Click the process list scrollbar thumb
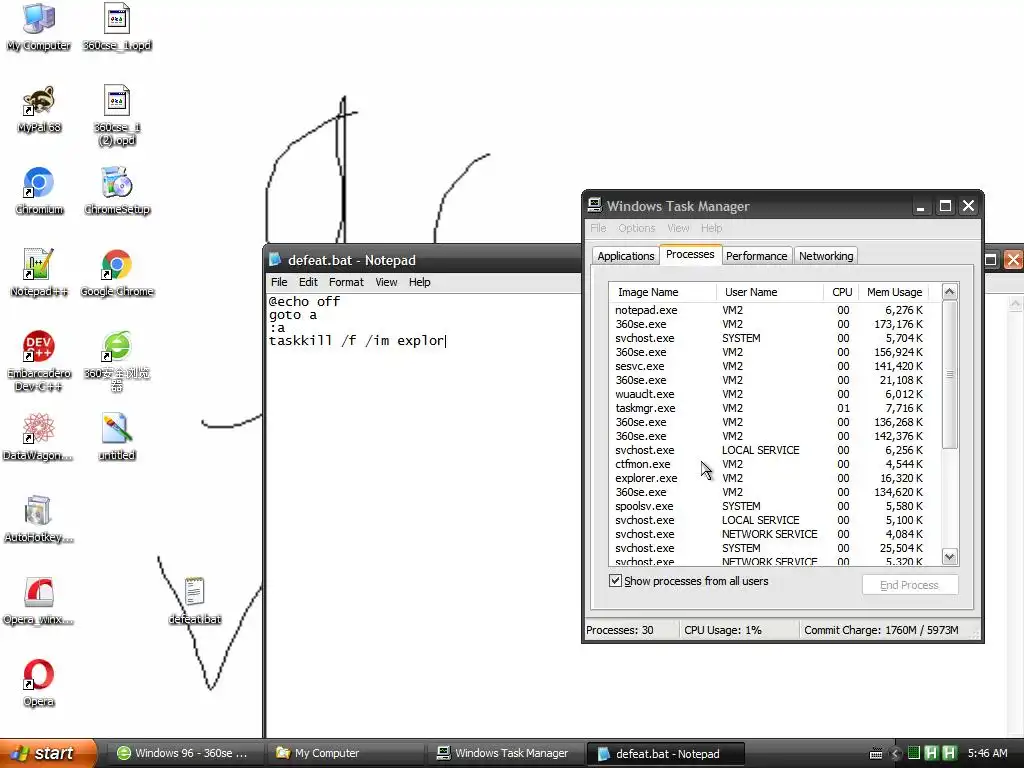Viewport: 1024px width, 768px height. pyautogui.click(x=950, y=375)
